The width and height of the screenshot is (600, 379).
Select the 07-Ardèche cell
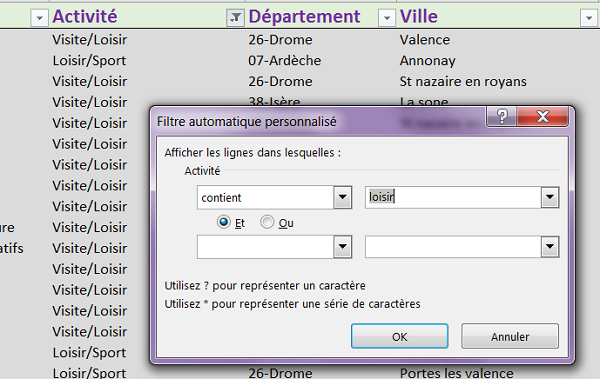click(x=285, y=60)
